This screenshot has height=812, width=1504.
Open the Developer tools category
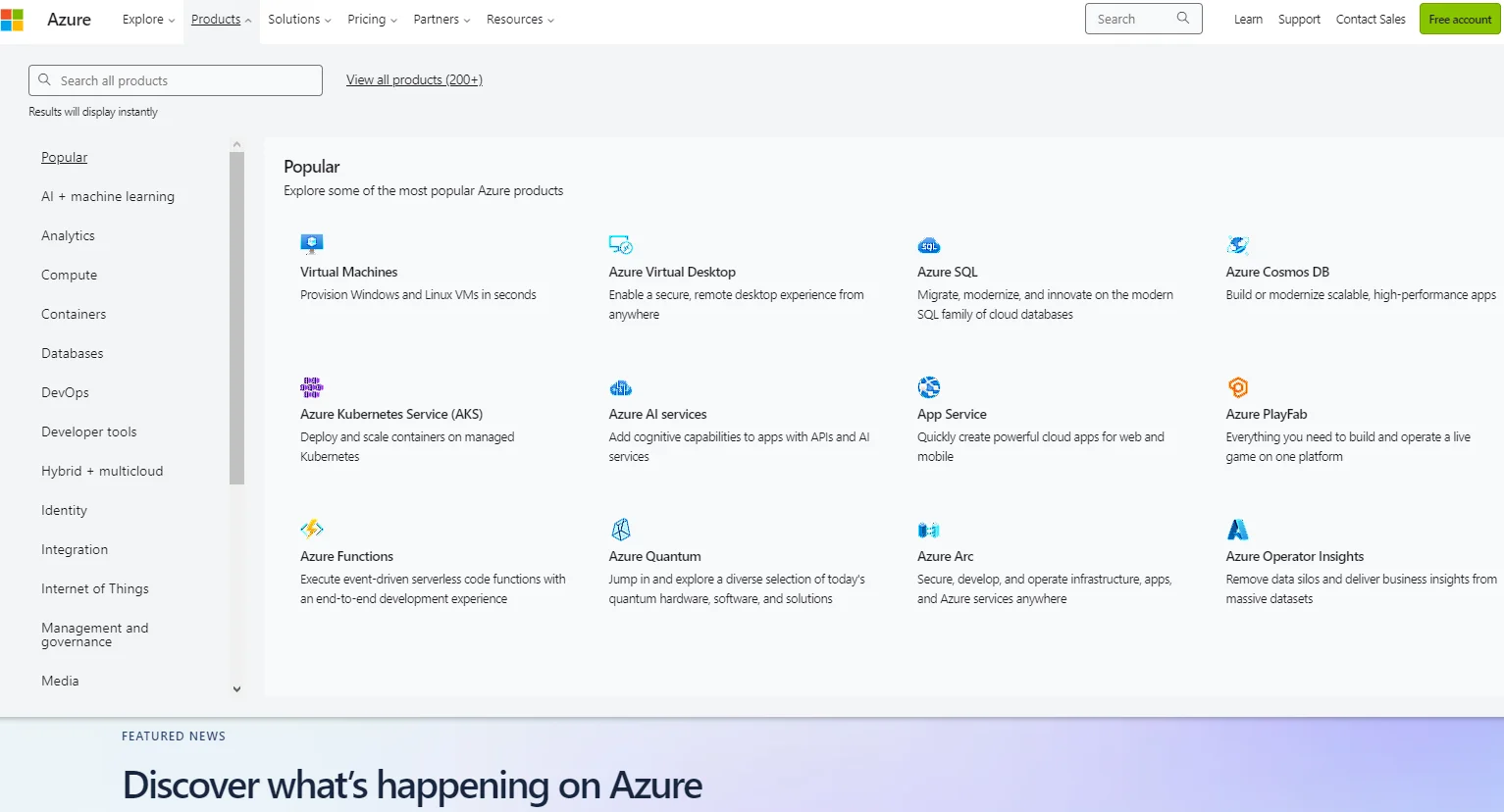point(88,431)
